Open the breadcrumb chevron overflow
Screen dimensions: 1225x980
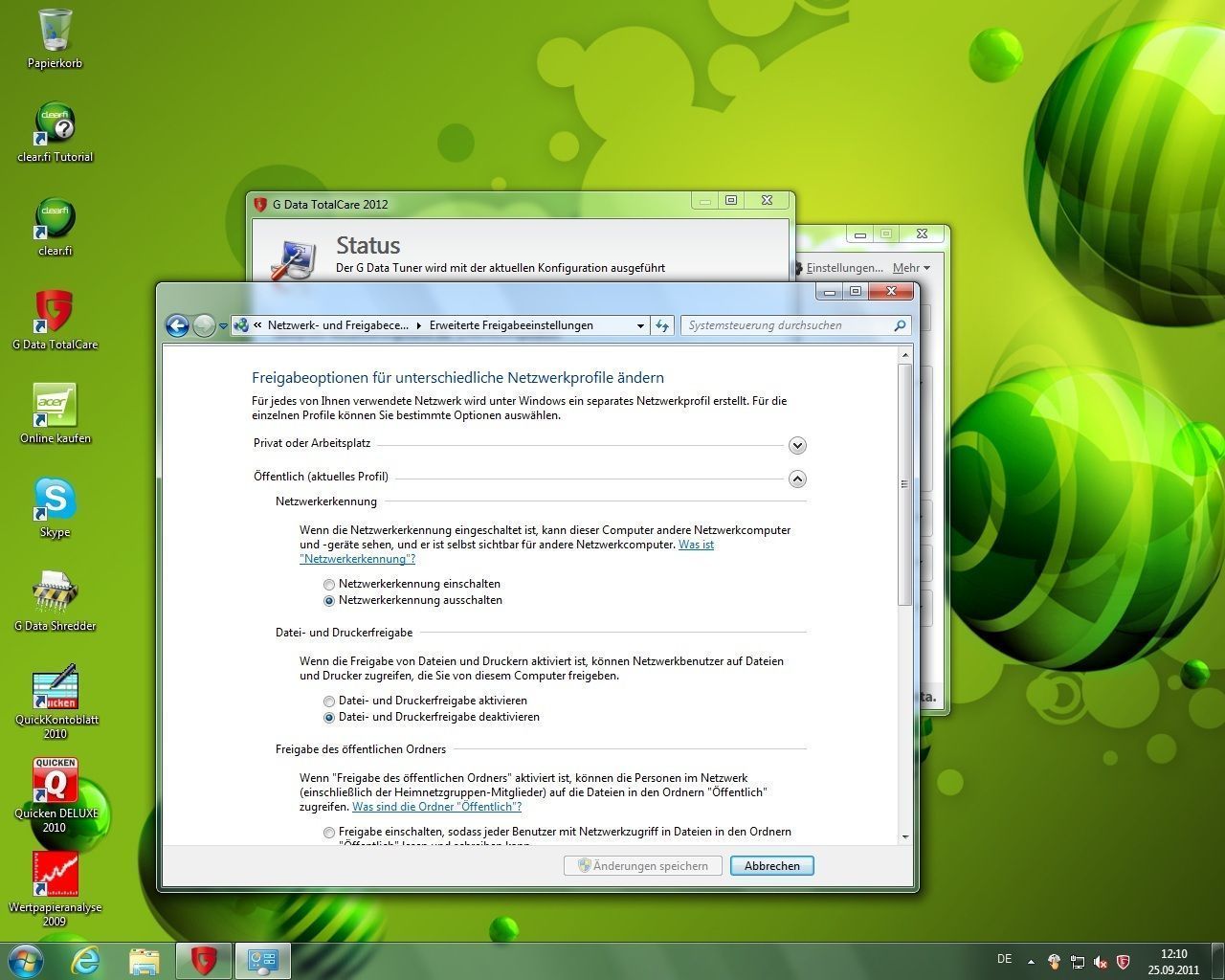click(257, 325)
